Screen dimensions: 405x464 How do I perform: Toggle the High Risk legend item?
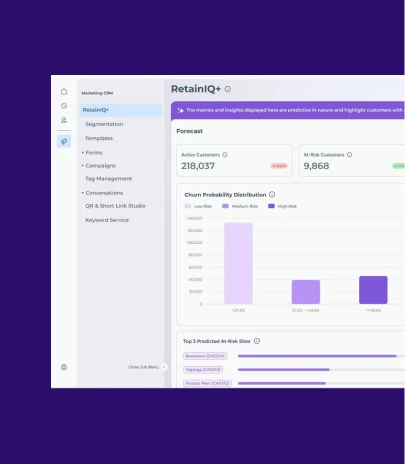282,206
